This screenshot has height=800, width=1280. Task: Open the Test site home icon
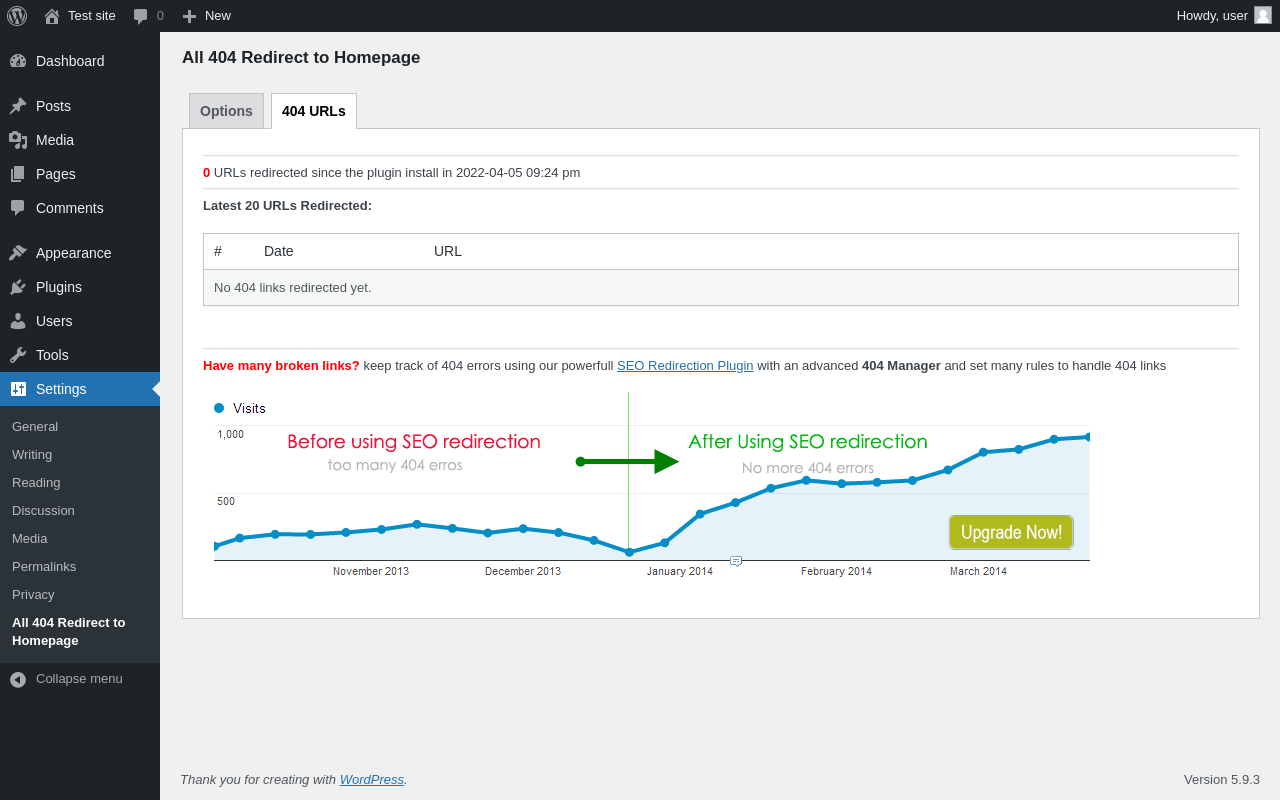pyautogui.click(x=52, y=16)
